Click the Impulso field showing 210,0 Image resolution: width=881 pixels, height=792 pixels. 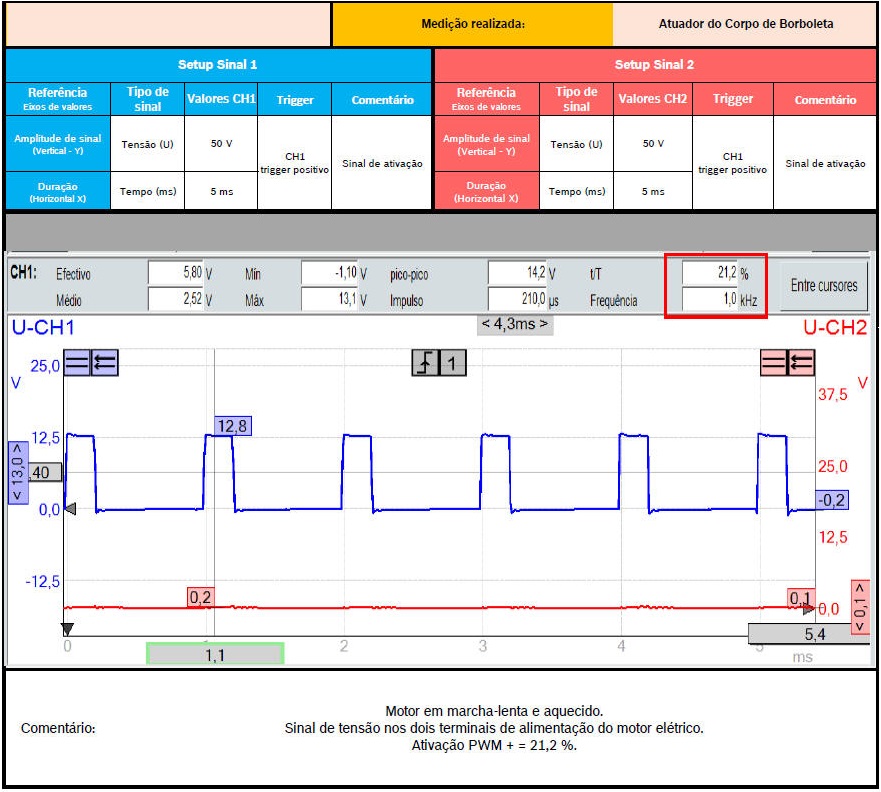(518, 299)
